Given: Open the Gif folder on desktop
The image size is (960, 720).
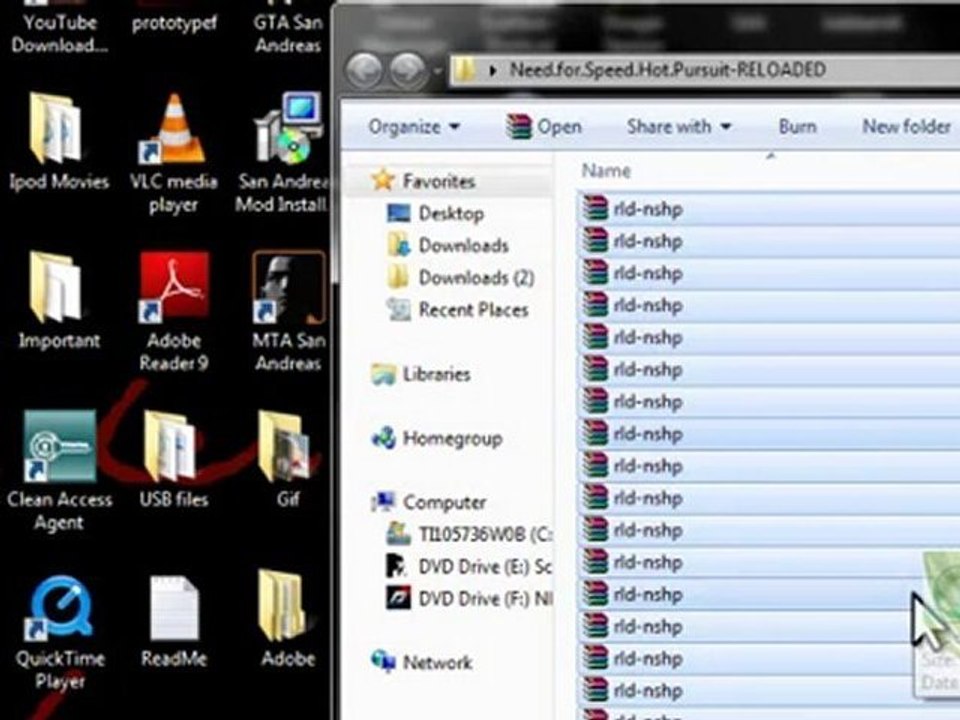Looking at the screenshot, I should pyautogui.click(x=287, y=459).
